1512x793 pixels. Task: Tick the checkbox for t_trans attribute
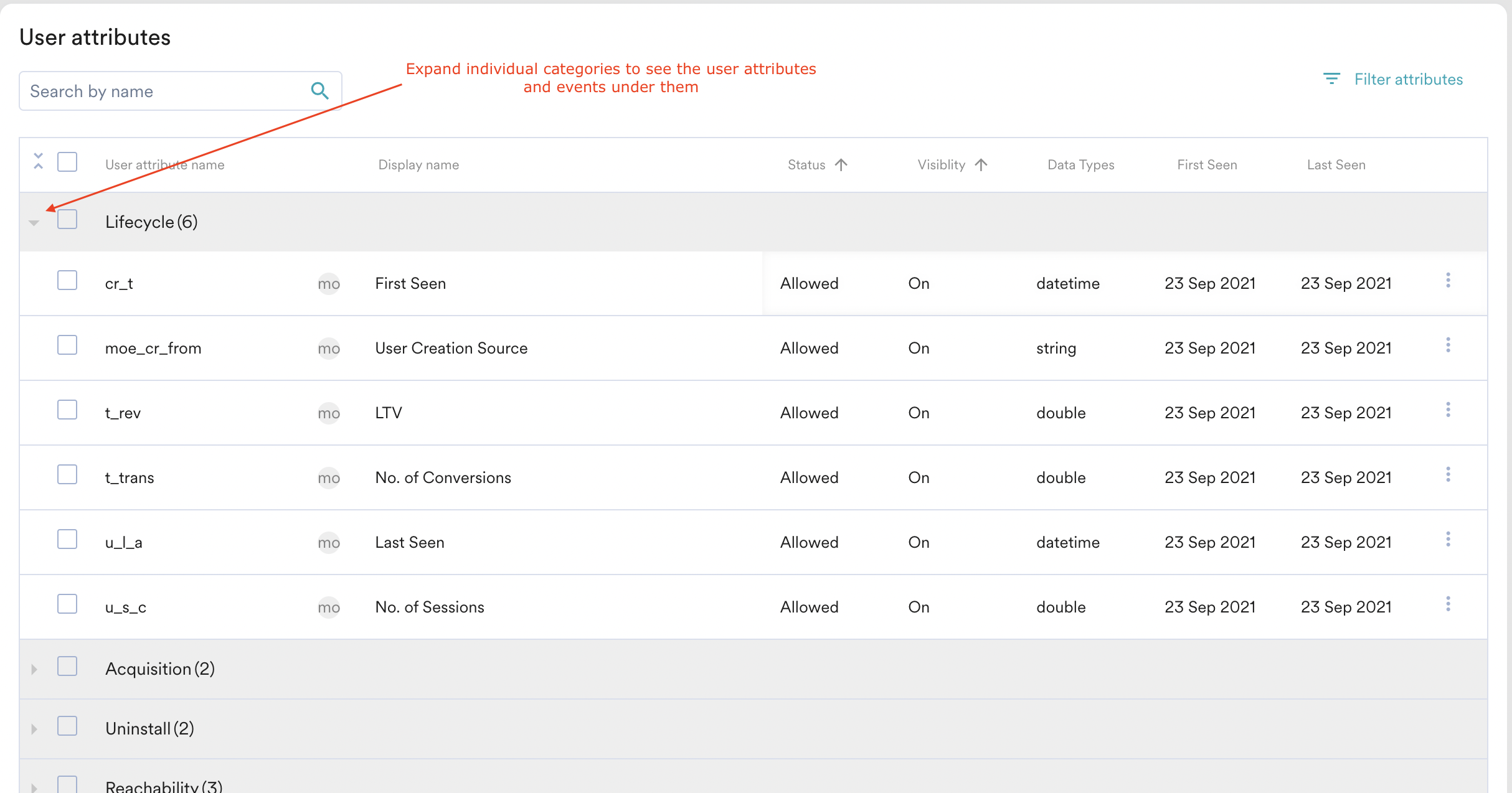click(67, 475)
